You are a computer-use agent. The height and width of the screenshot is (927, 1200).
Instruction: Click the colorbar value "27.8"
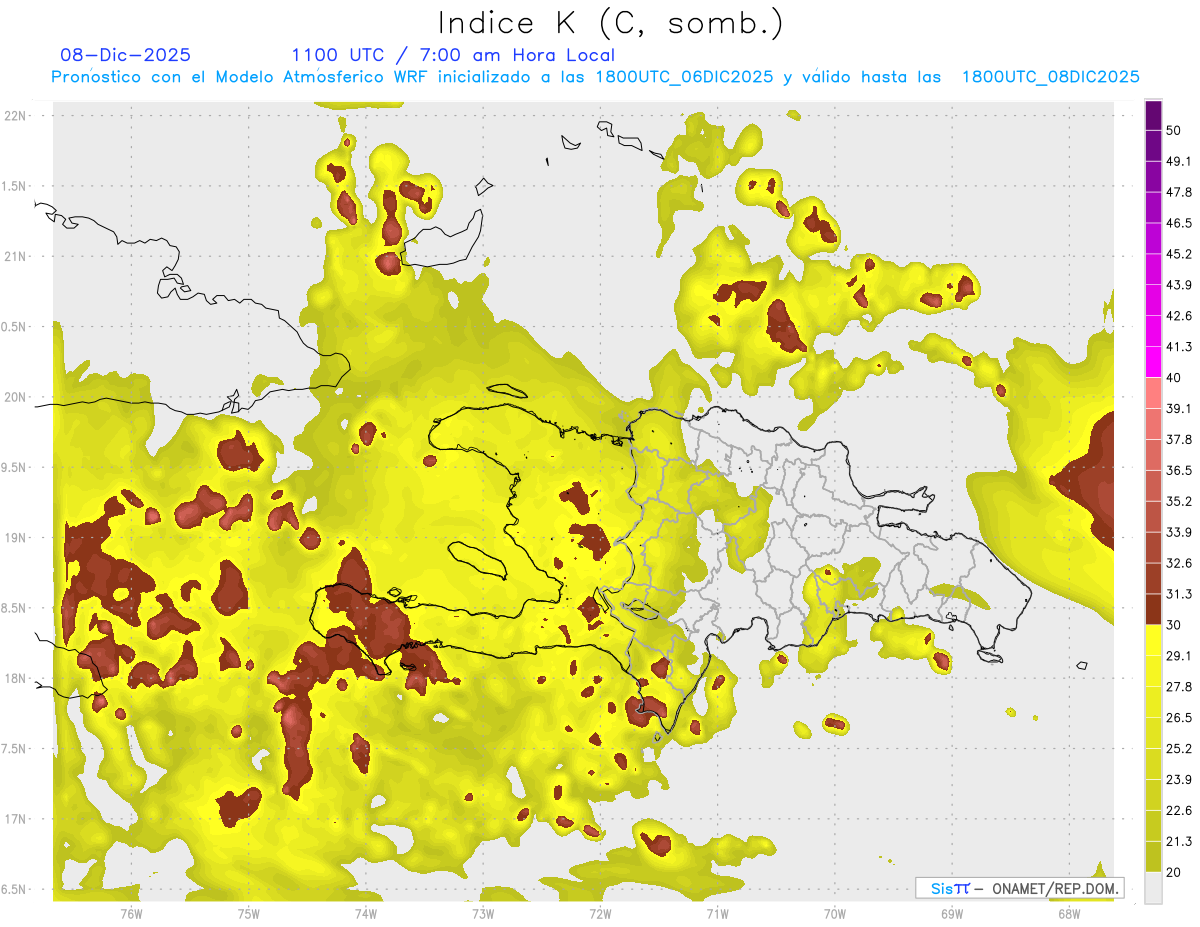pyautogui.click(x=1179, y=686)
